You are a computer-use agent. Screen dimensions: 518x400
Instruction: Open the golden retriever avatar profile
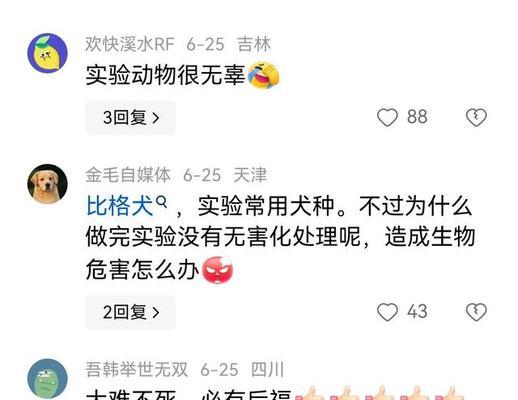tap(47, 184)
